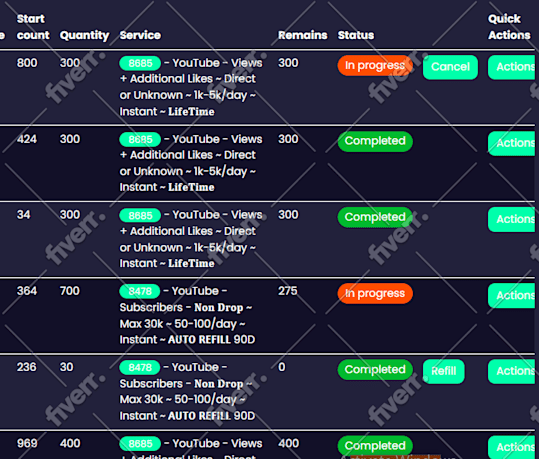Click service ID 8685 badge in the 969 row

(x=140, y=444)
